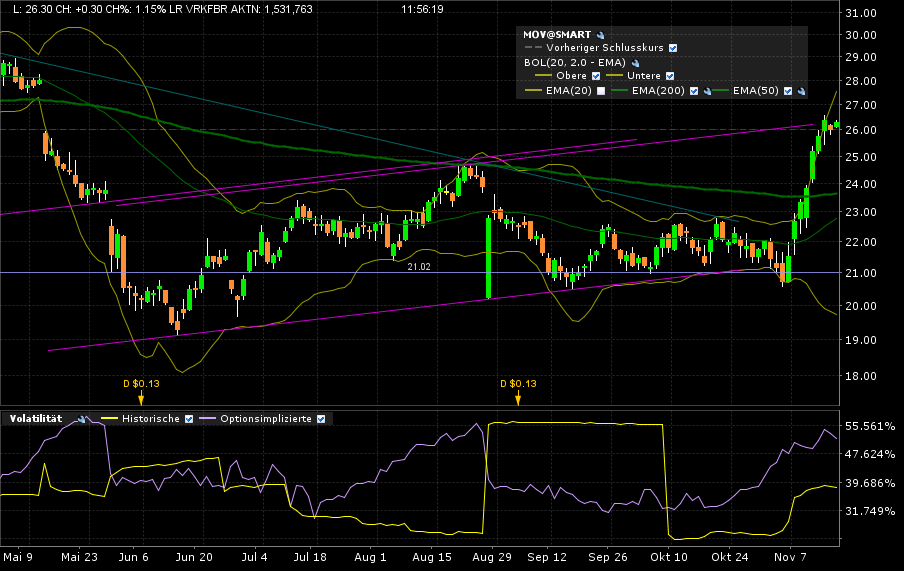Click first D $0.13 dividend arrow marker
The image size is (904, 571).
coord(141,398)
